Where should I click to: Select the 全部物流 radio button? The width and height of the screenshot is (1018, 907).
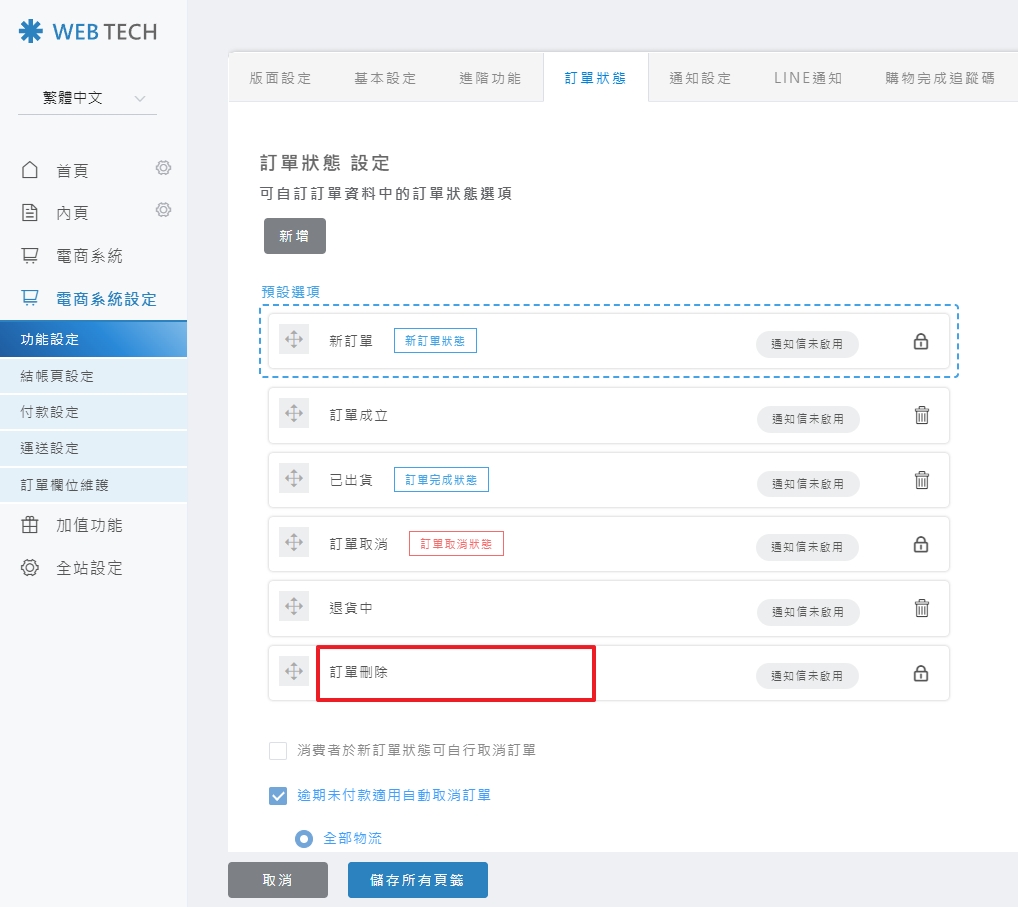click(304, 838)
